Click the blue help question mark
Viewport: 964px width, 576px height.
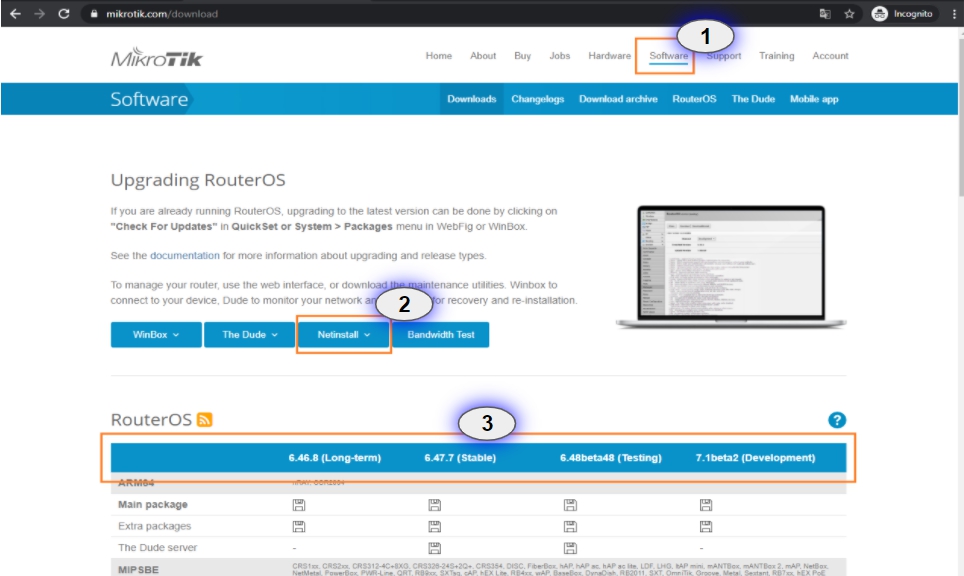point(837,420)
